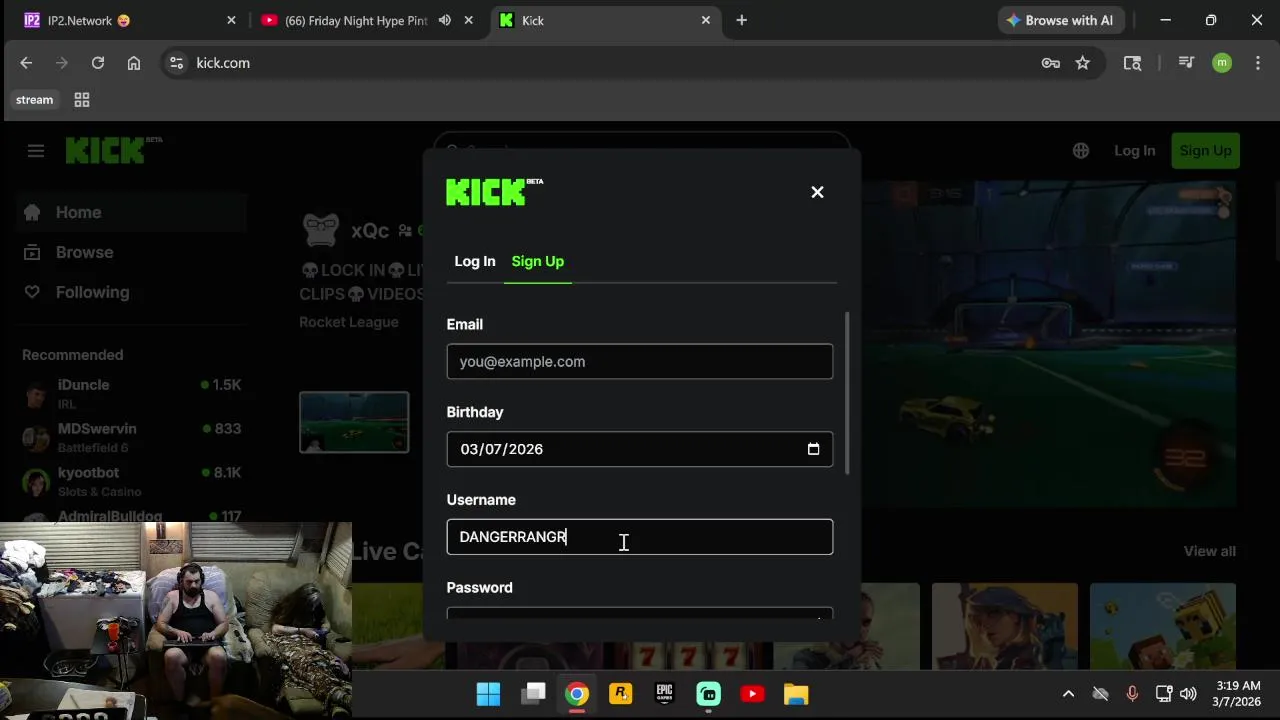Click the dialog scrollbar
Image resolution: width=1280 pixels, height=720 pixels.
tap(847, 393)
